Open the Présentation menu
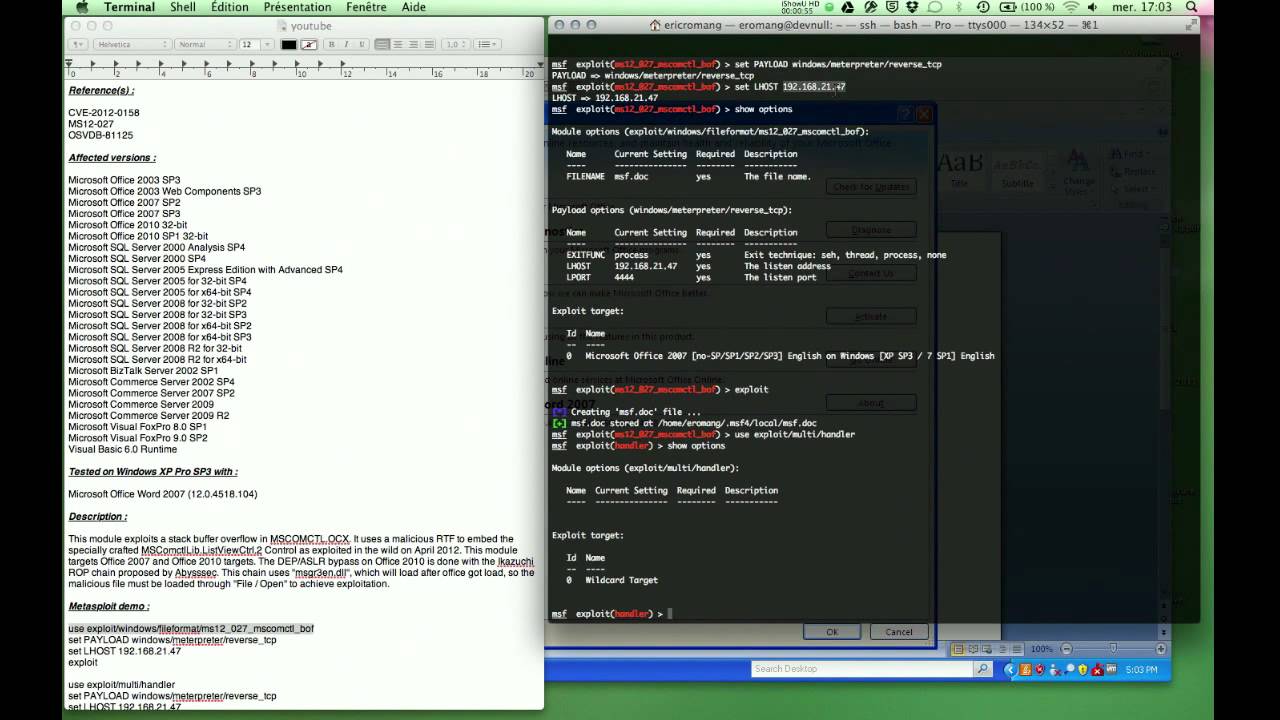 297,7
